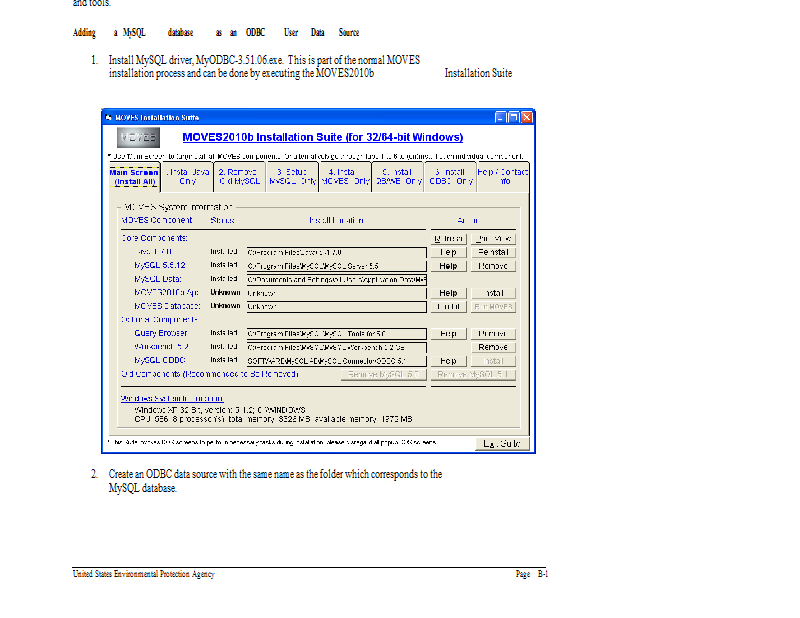Minimize the MOVES Installation Suite window

click(499, 117)
